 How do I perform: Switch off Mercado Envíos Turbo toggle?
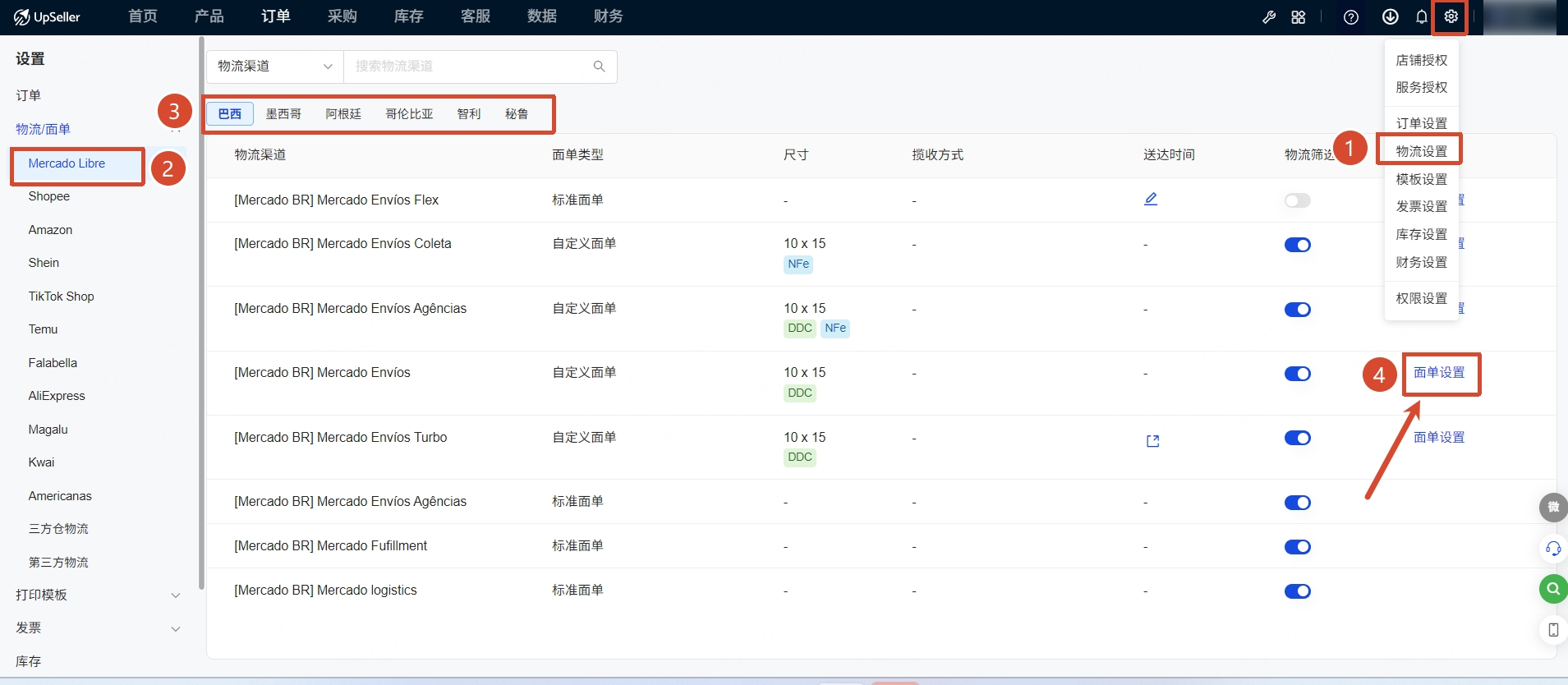[x=1298, y=438]
